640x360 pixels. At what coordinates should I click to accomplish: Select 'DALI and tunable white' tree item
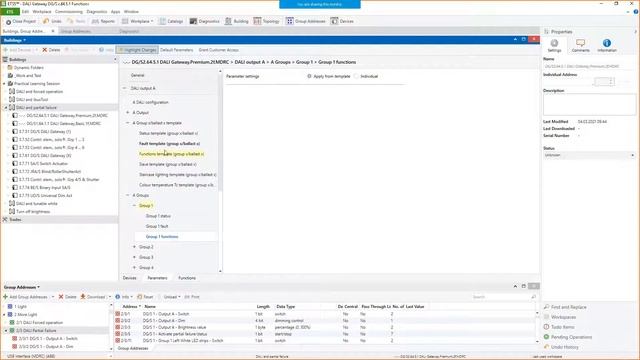37,204
